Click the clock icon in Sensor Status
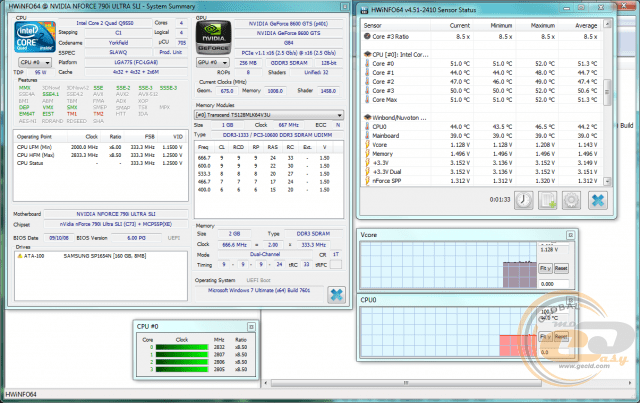The width and height of the screenshot is (640, 403). tap(525, 199)
